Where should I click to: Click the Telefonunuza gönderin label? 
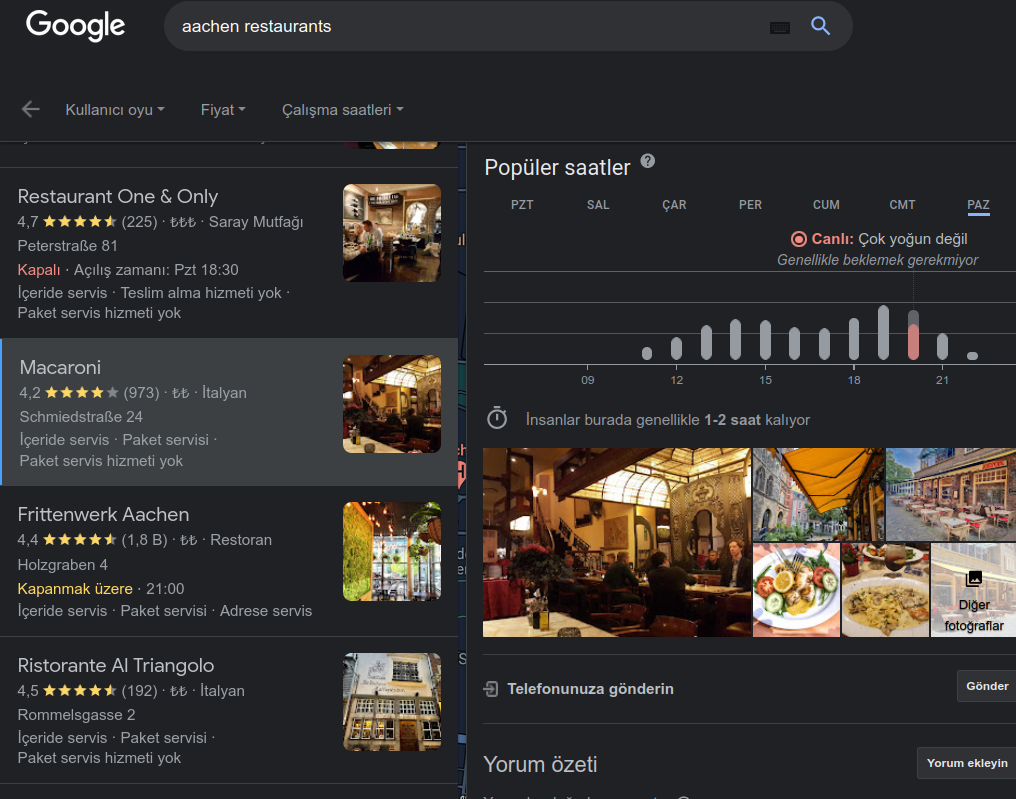click(590, 689)
